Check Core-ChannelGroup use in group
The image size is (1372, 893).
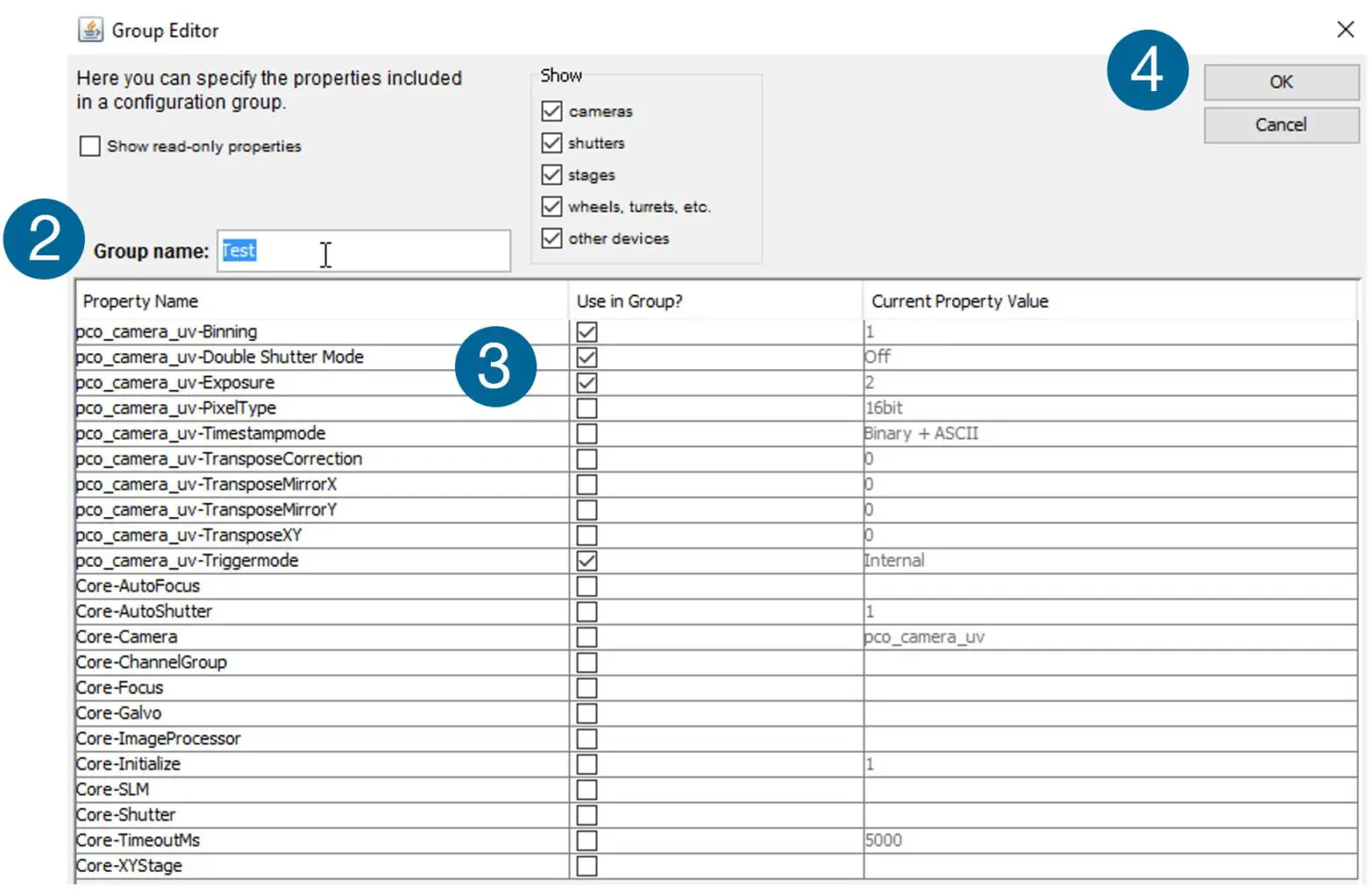coord(587,662)
